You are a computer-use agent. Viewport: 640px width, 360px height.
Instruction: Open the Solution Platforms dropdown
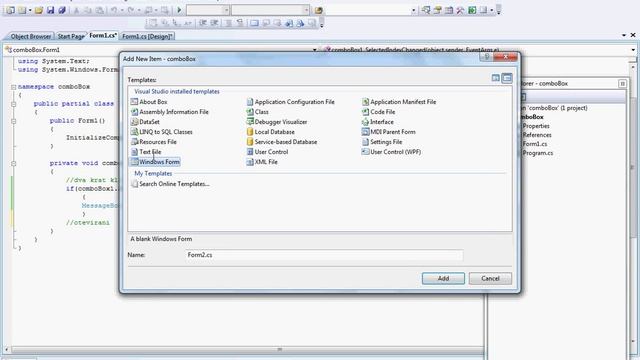click(307, 10)
